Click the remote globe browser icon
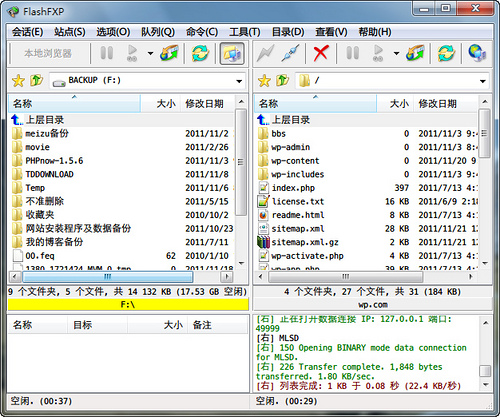This screenshot has height=417, width=500. [x=477, y=53]
